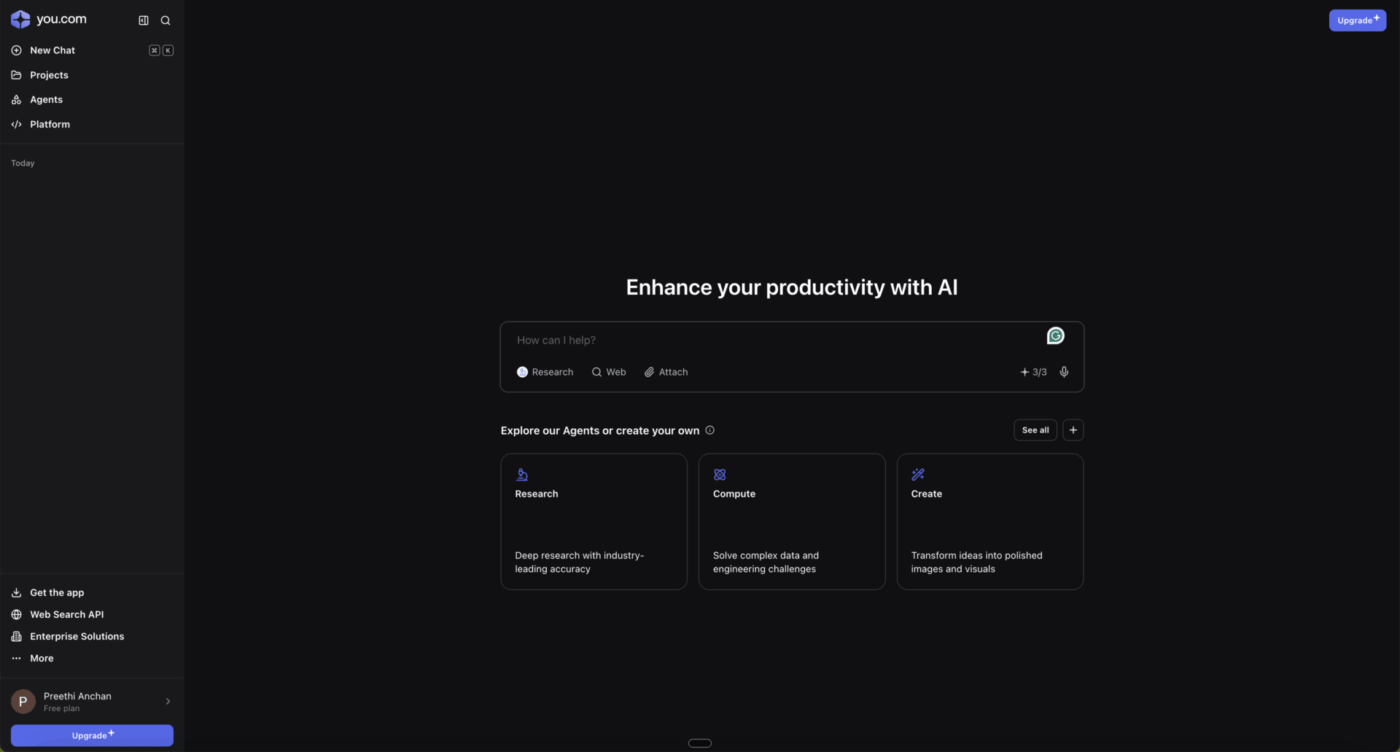Click the See all agents button
This screenshot has height=752, width=1400.
click(x=1035, y=430)
